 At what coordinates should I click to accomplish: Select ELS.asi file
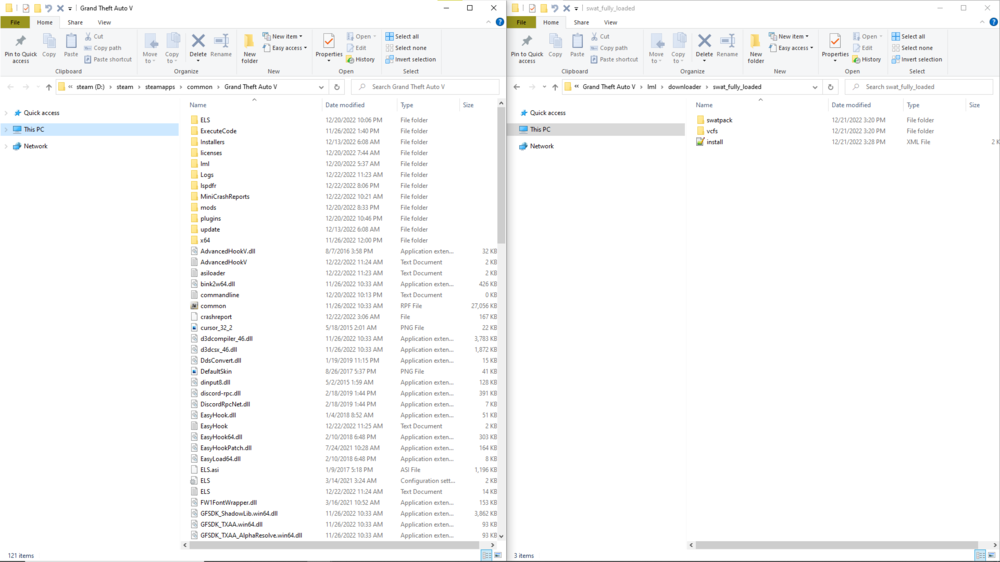pos(209,470)
